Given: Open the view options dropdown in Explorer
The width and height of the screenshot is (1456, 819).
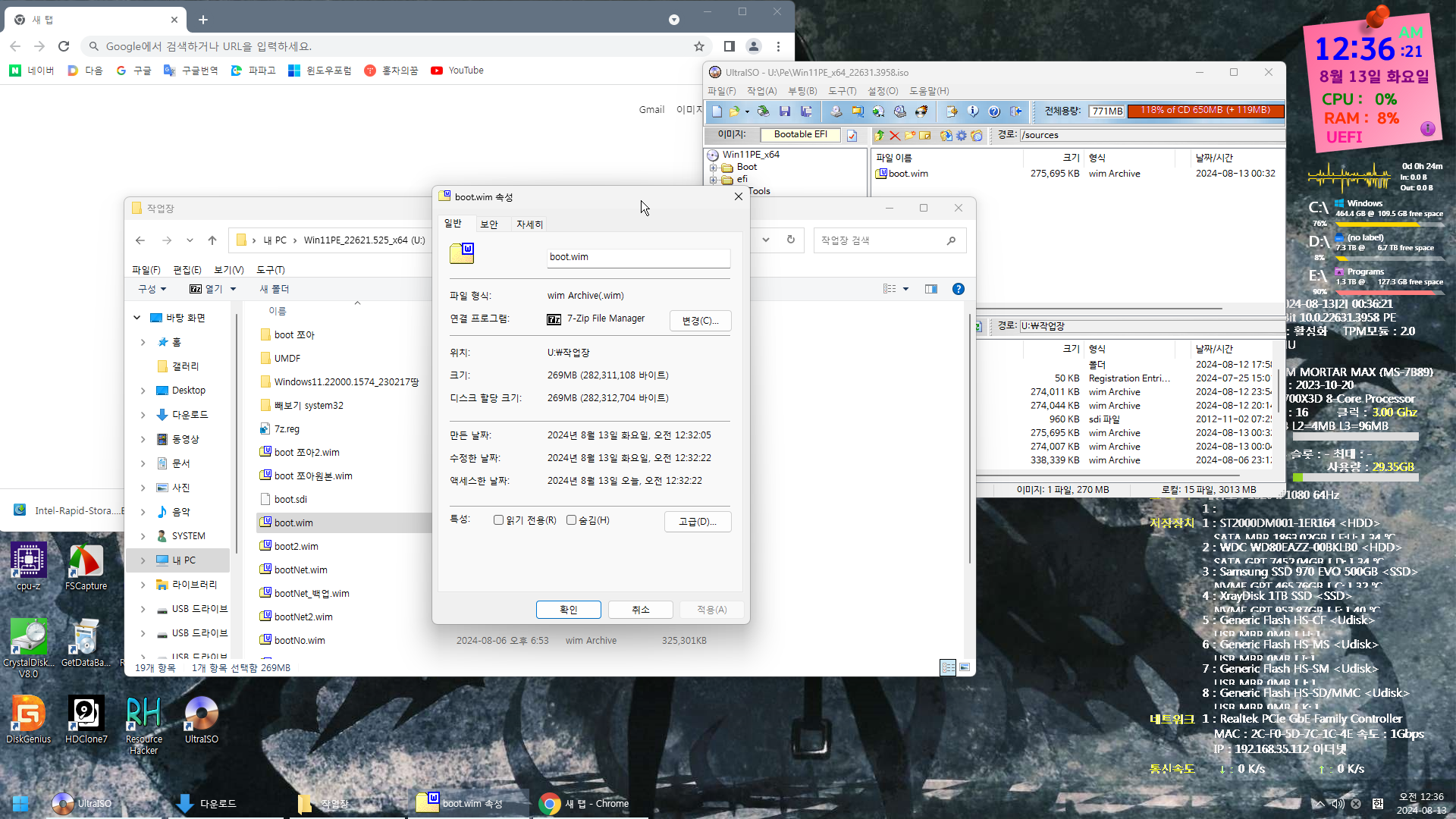Looking at the screenshot, I should tap(905, 289).
